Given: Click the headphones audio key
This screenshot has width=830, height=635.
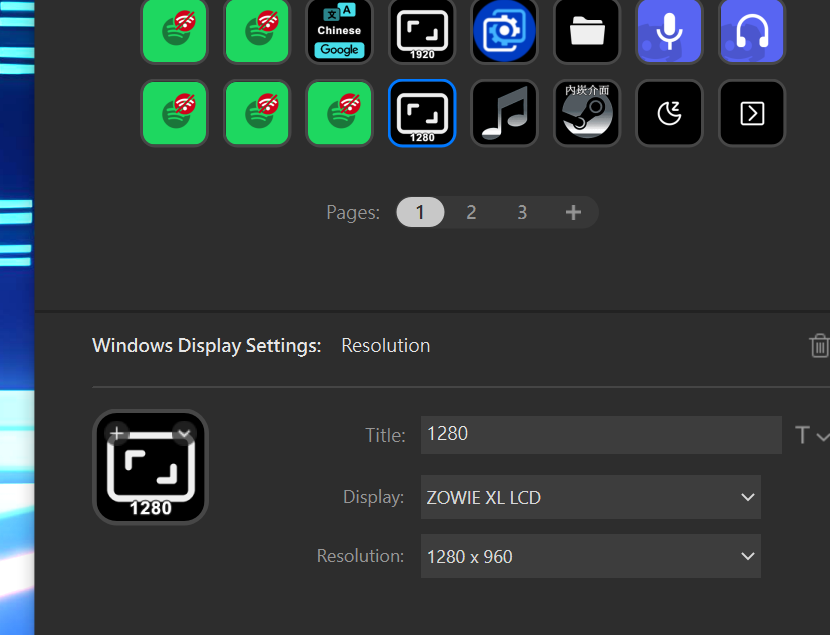Looking at the screenshot, I should coord(751,31).
